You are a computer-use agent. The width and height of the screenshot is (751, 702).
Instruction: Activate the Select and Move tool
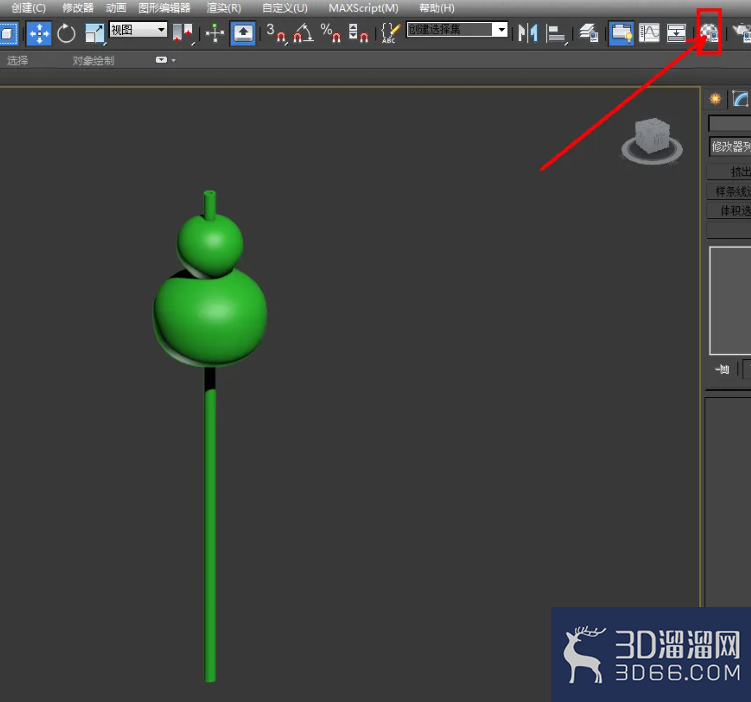[39, 34]
